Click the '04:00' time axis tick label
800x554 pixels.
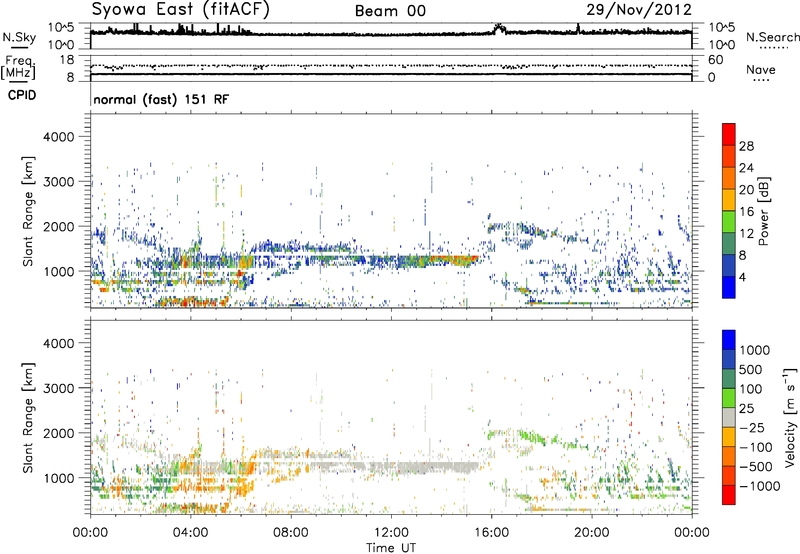[x=190, y=533]
